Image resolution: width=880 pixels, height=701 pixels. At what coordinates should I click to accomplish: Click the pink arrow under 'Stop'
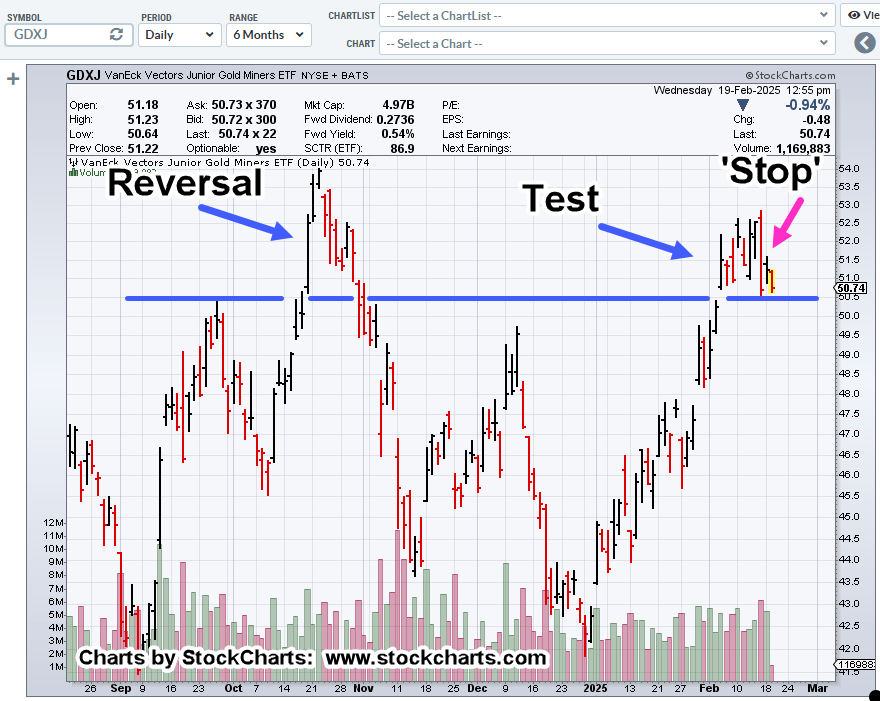pos(790,220)
